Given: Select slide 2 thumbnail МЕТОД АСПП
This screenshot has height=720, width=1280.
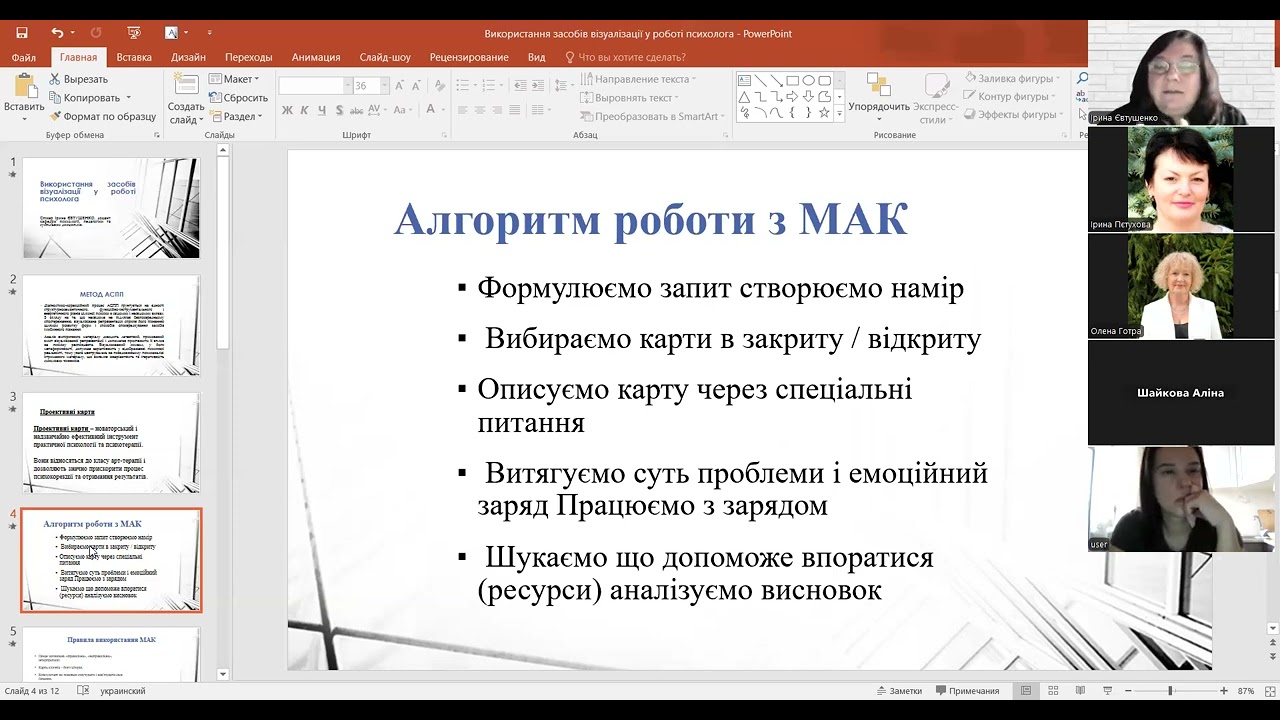Looking at the screenshot, I should [x=111, y=326].
